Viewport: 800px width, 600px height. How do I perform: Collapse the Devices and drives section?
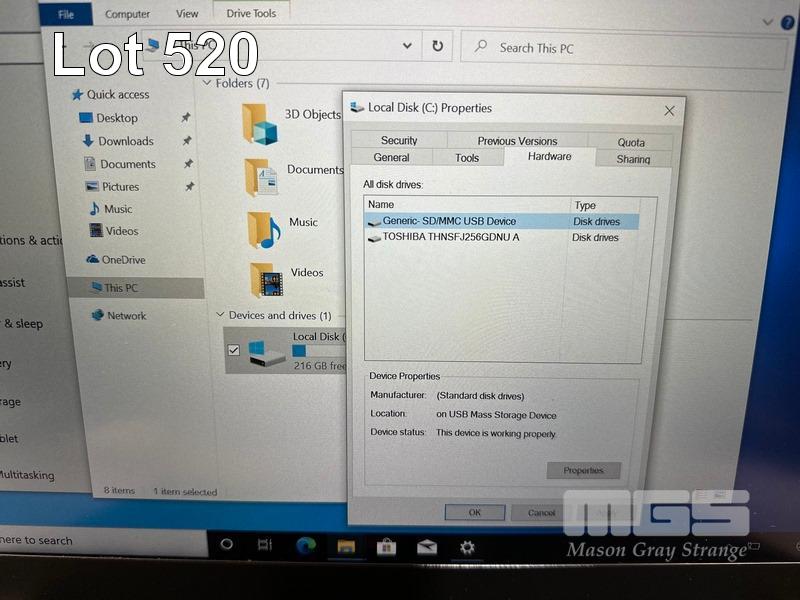[x=220, y=315]
